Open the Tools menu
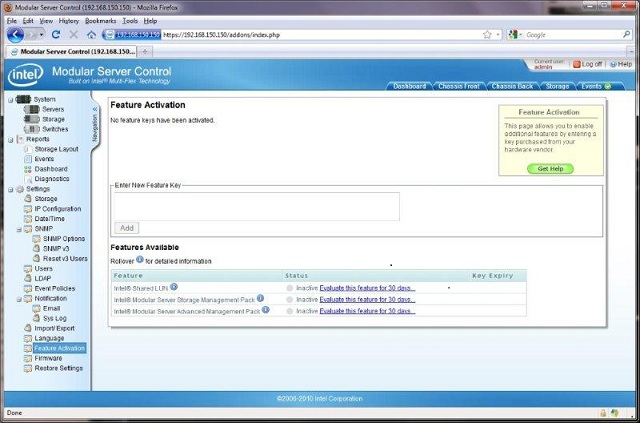The width and height of the screenshot is (640, 423). click(130, 21)
